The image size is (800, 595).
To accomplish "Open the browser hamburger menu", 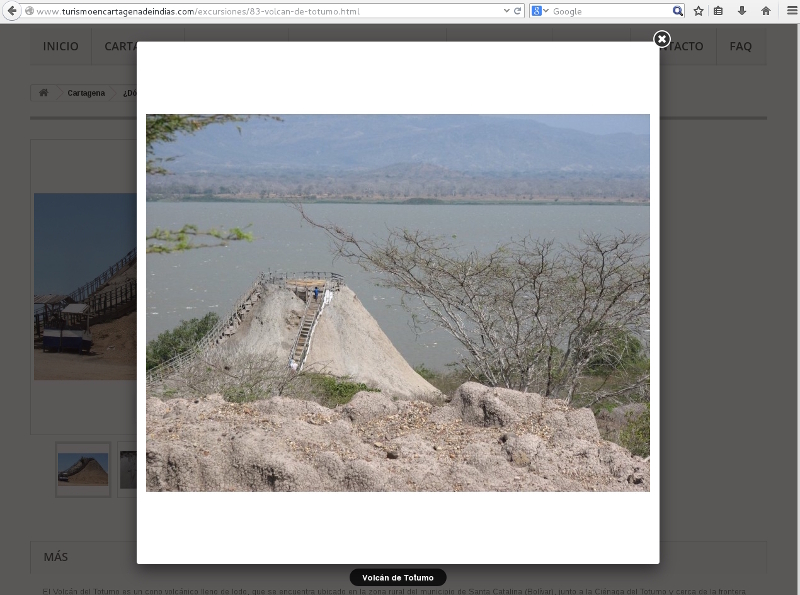I will coord(792,11).
